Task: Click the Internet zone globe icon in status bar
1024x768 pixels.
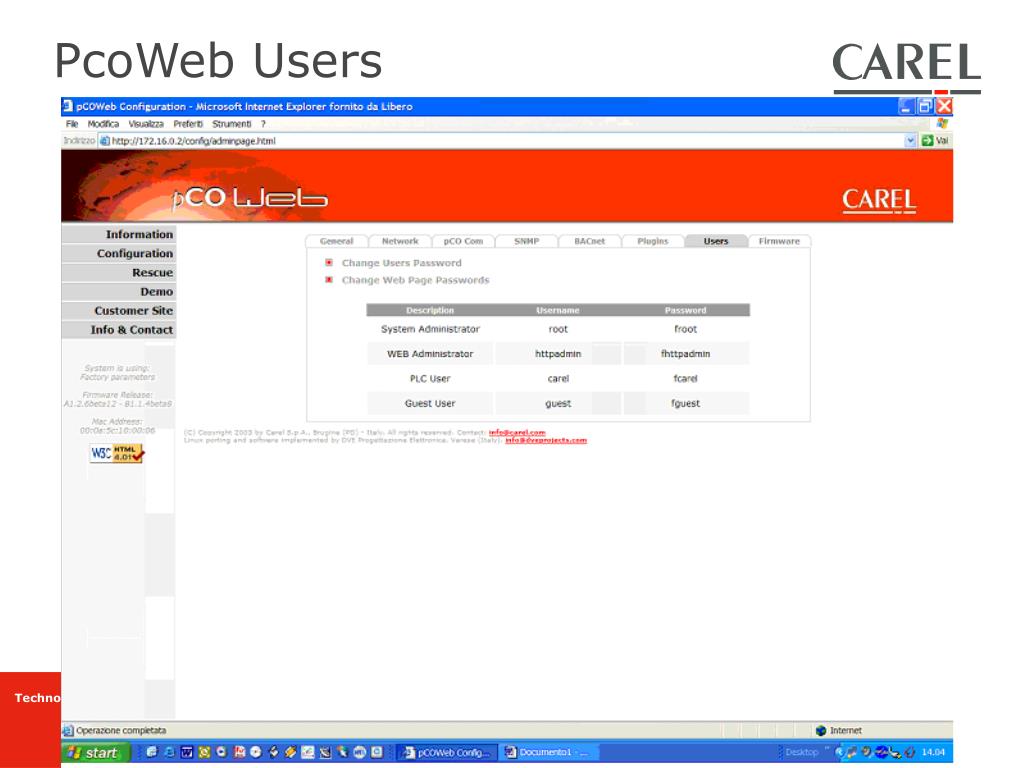Action: [x=821, y=731]
